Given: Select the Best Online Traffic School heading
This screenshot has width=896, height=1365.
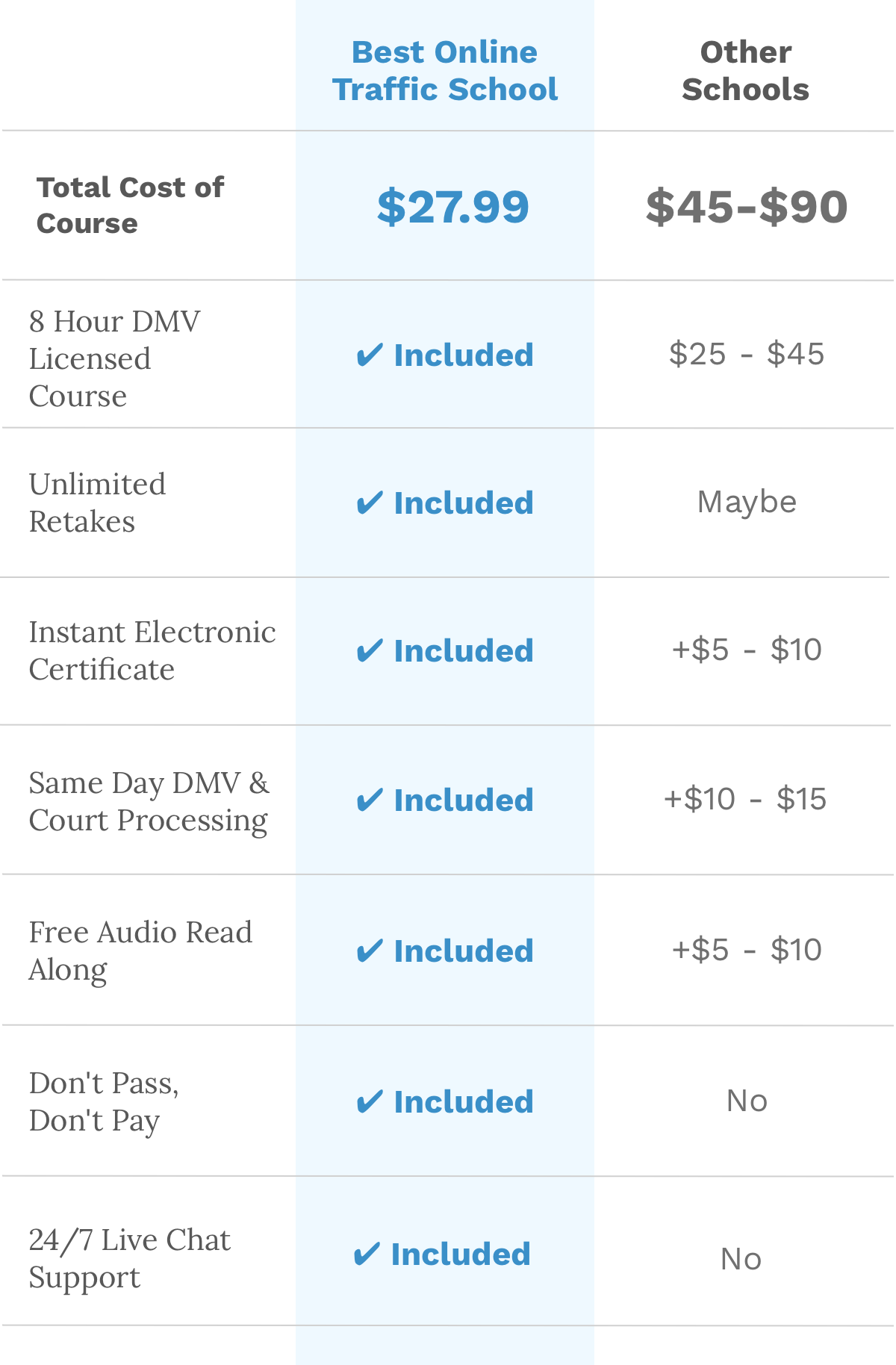Looking at the screenshot, I should point(445,71).
